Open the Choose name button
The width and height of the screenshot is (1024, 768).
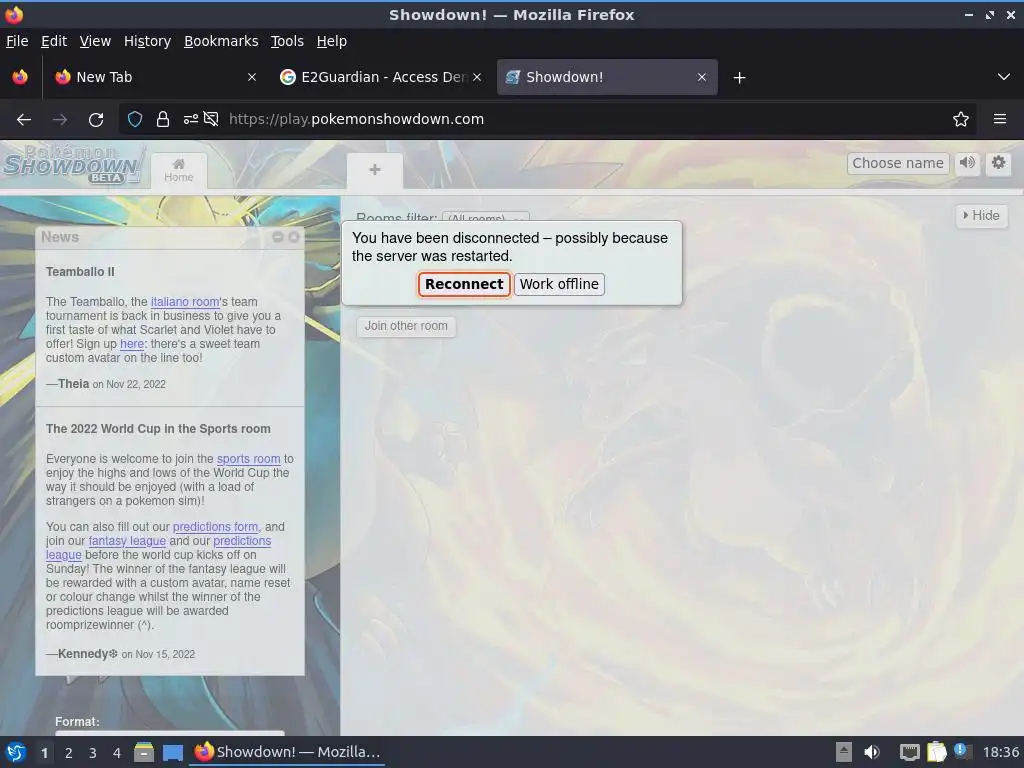point(898,163)
